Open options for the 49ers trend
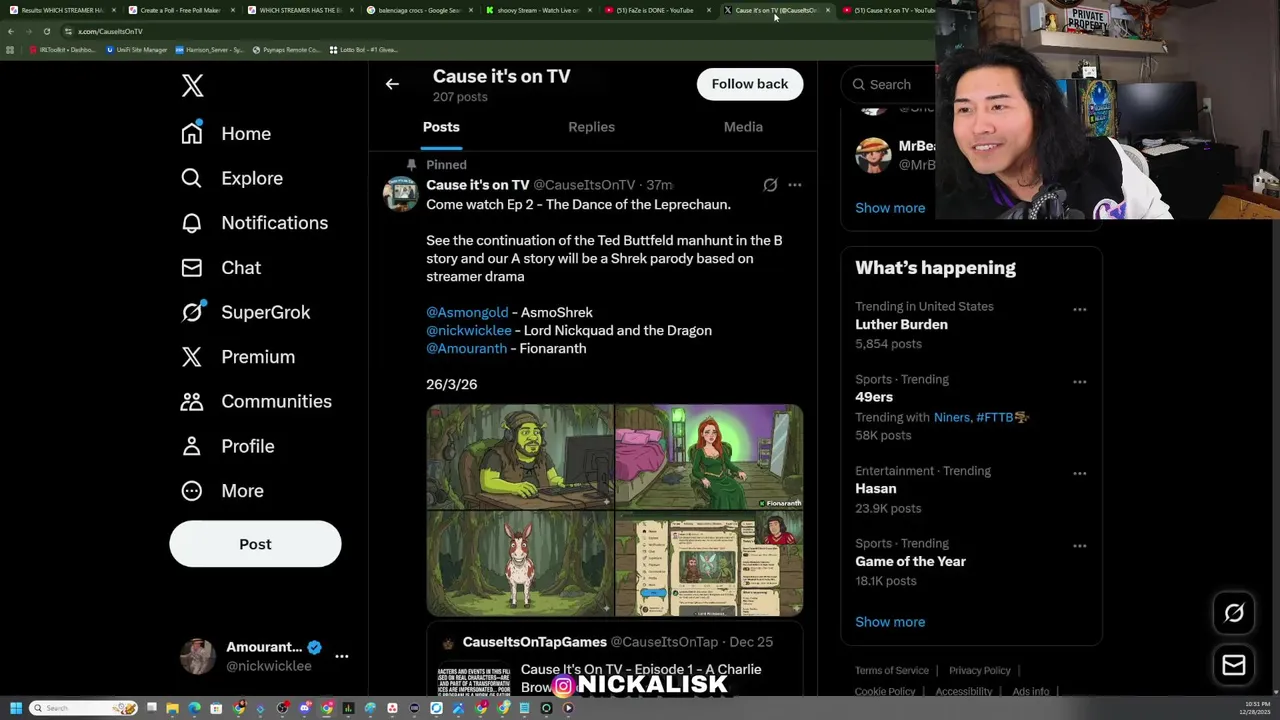 tap(1079, 382)
